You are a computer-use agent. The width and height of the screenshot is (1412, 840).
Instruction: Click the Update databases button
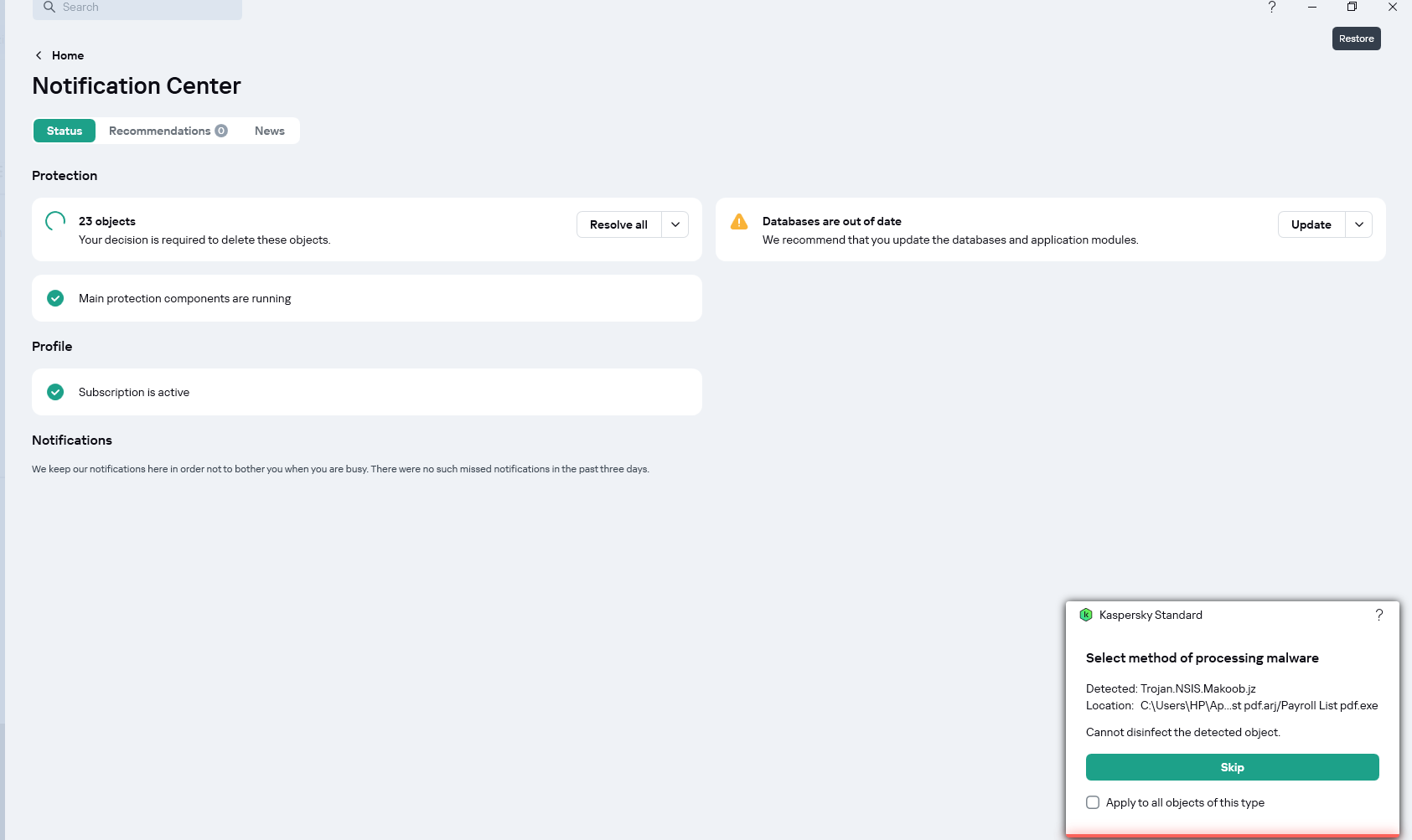[1311, 224]
